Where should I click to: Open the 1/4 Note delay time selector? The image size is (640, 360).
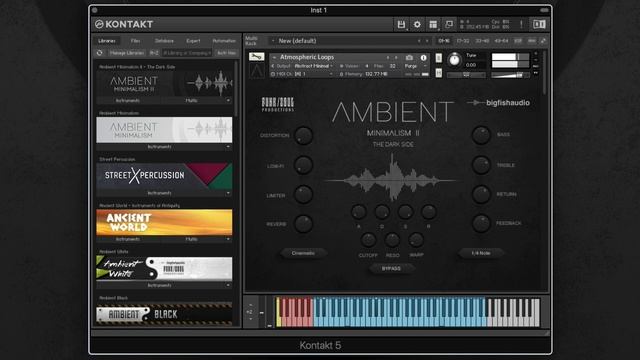(x=481, y=253)
